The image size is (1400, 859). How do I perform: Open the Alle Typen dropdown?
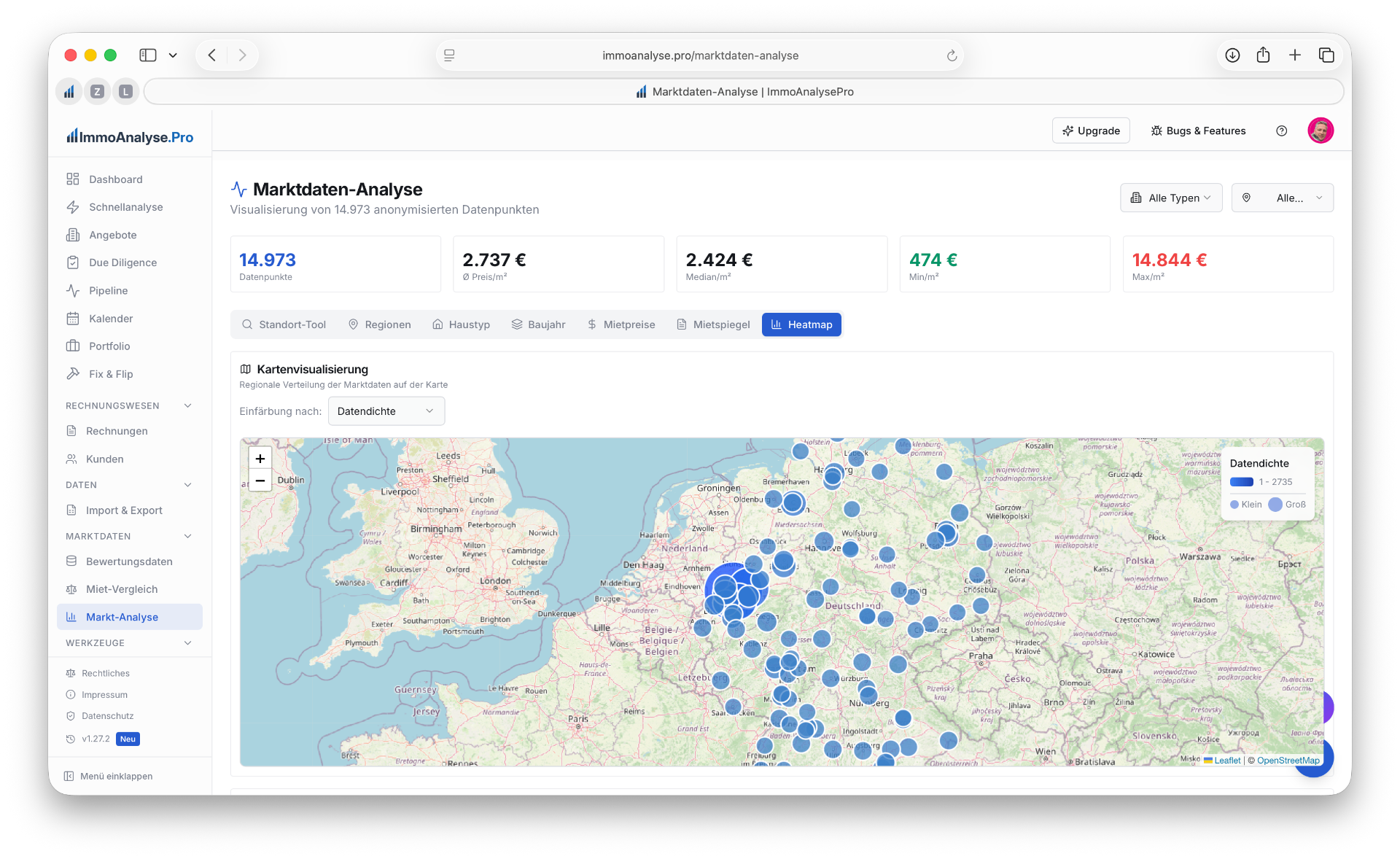click(x=1171, y=198)
